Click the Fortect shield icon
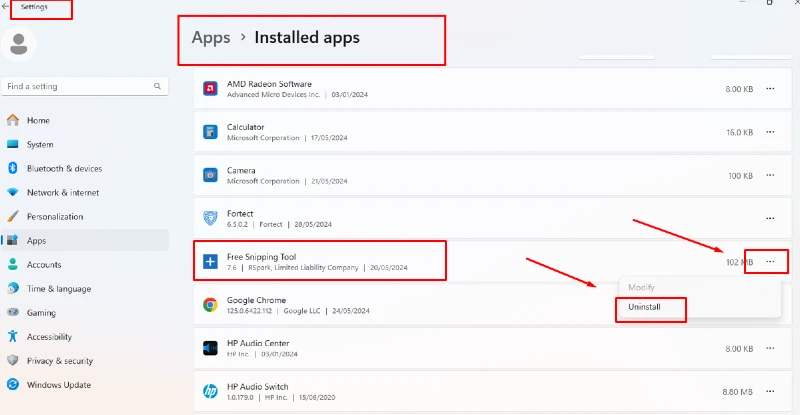Image resolution: width=800 pixels, height=415 pixels. click(210, 218)
